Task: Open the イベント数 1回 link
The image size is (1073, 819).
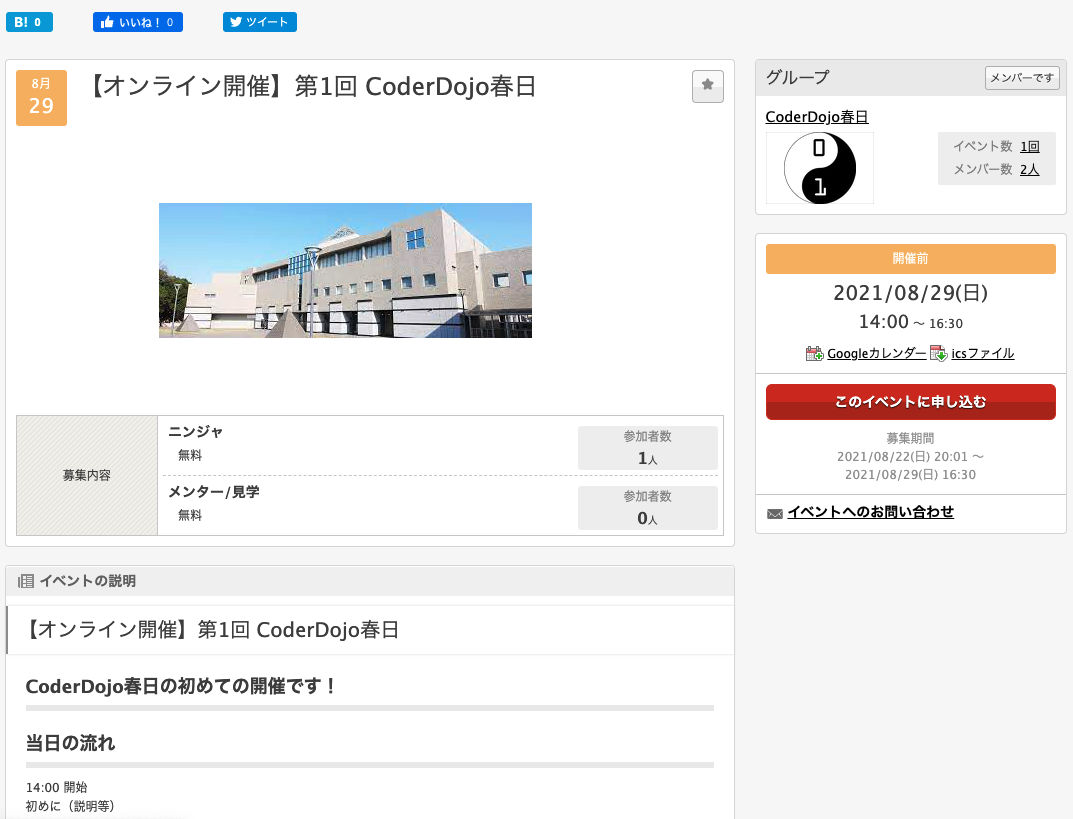Action: pyautogui.click(x=1029, y=146)
